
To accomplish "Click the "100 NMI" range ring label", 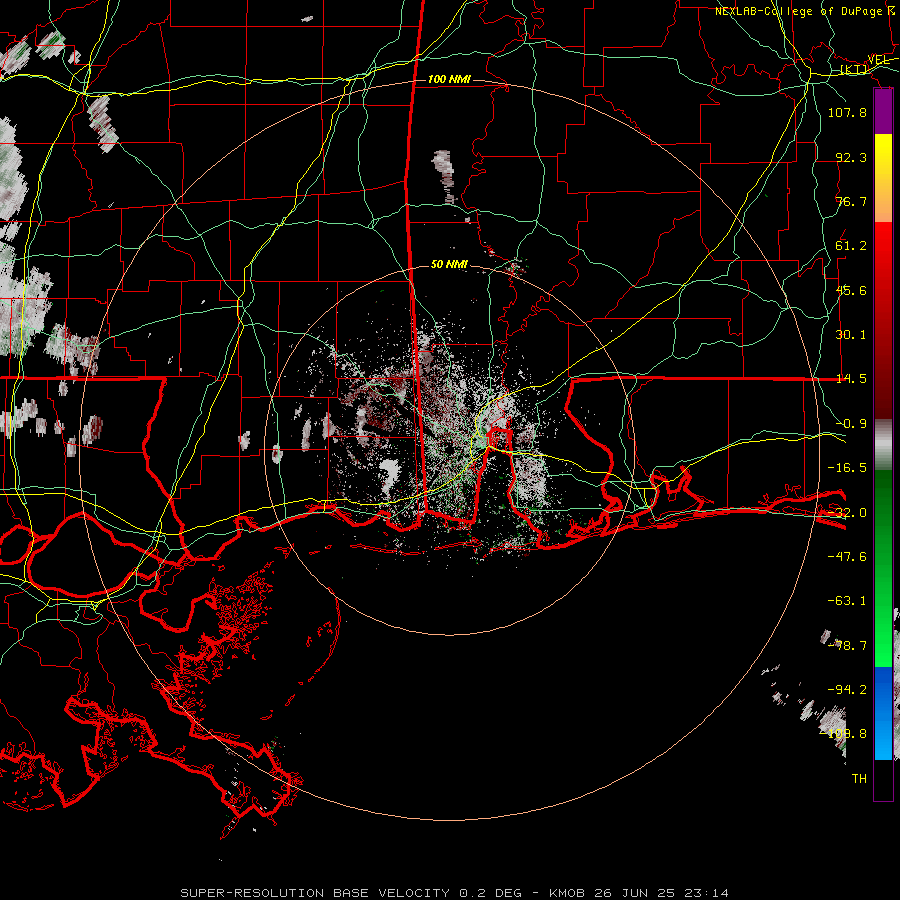I will coord(449,79).
